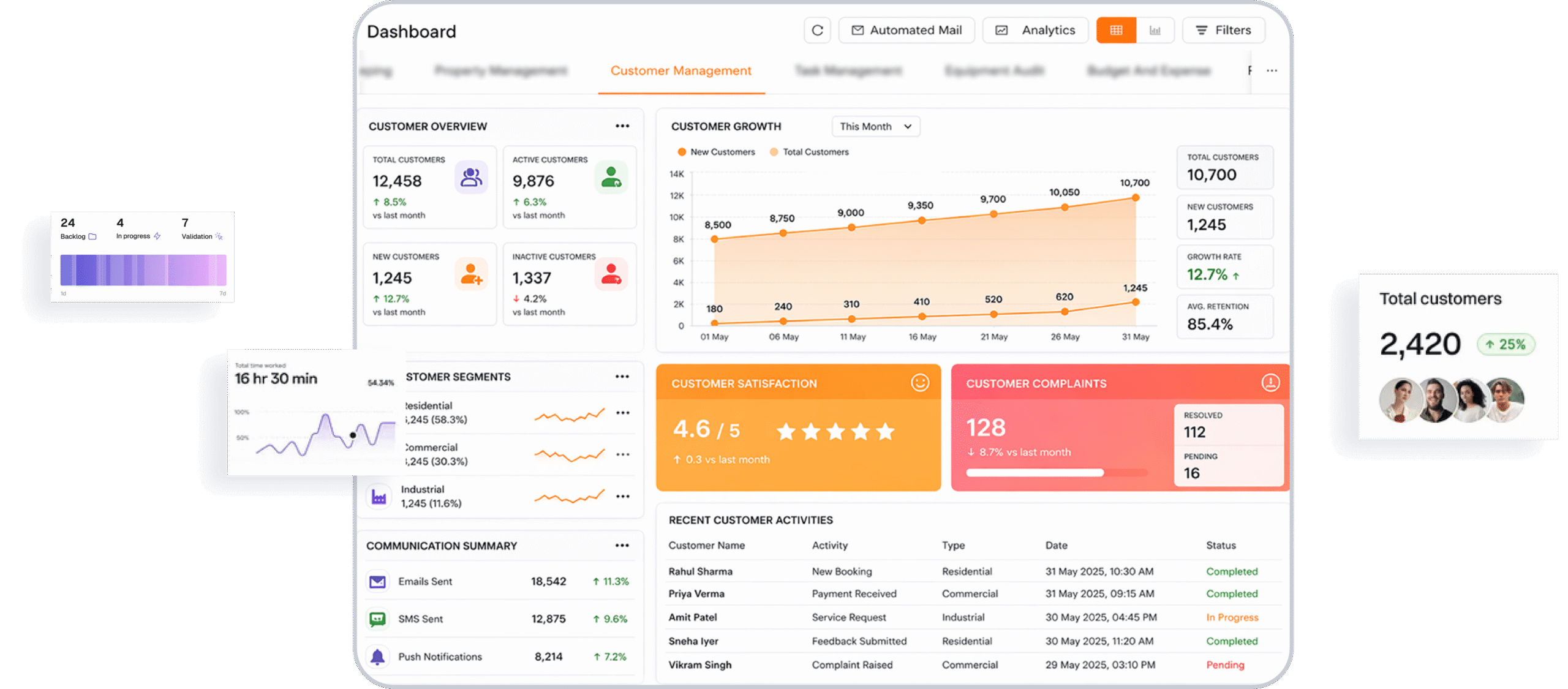
Task: Select the Equipment Audit tab
Action: pyautogui.click(x=993, y=71)
